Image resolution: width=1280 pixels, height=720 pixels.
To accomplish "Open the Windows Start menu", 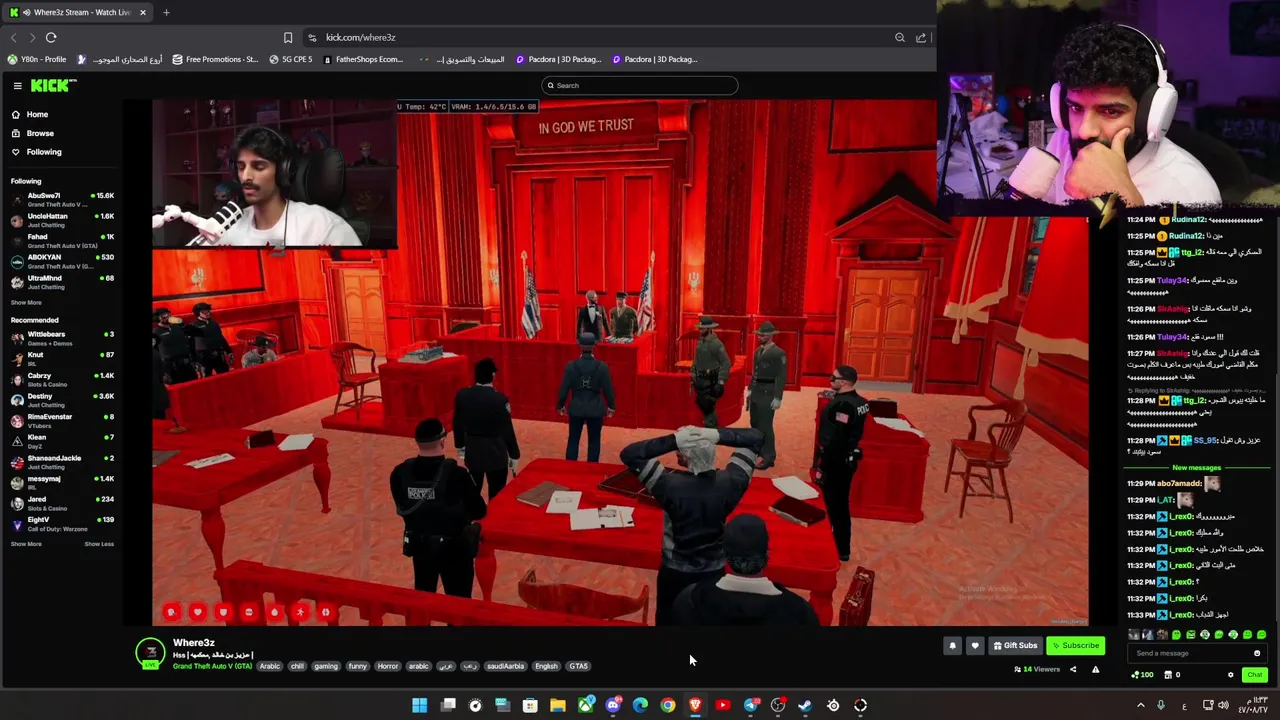I will 420,705.
